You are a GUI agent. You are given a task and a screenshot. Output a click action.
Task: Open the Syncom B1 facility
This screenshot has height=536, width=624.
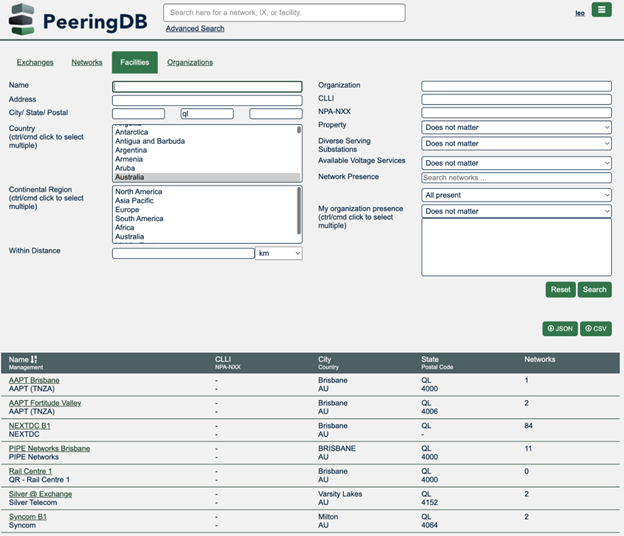pyautogui.click(x=27, y=517)
